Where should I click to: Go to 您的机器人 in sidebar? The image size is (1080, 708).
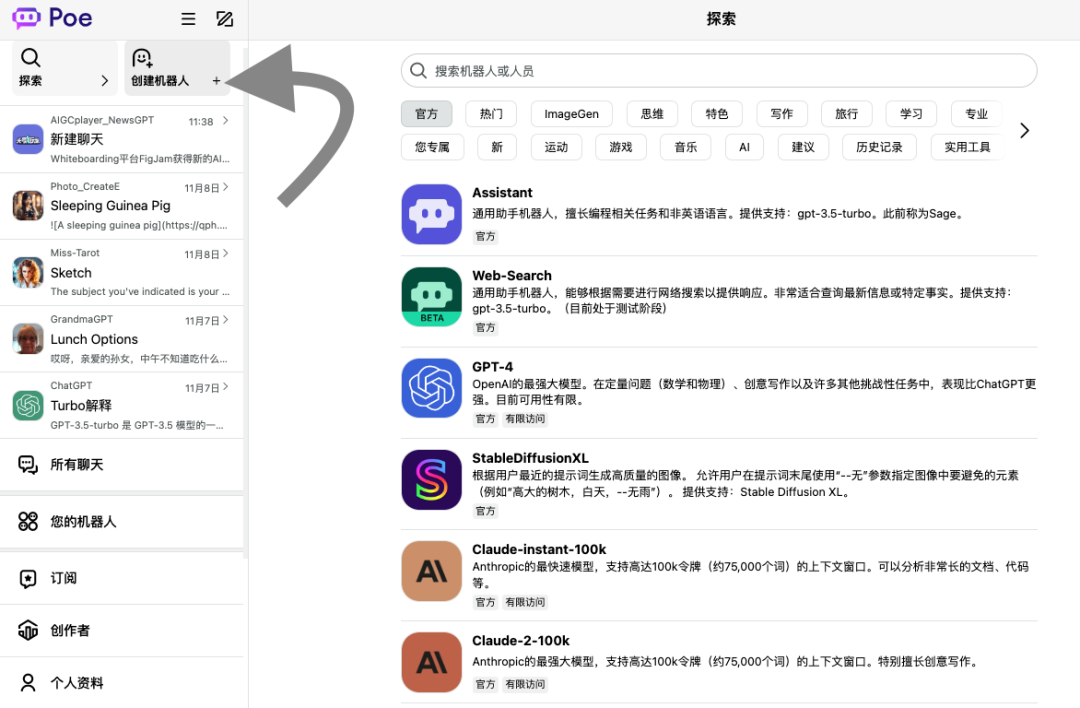click(x=122, y=521)
